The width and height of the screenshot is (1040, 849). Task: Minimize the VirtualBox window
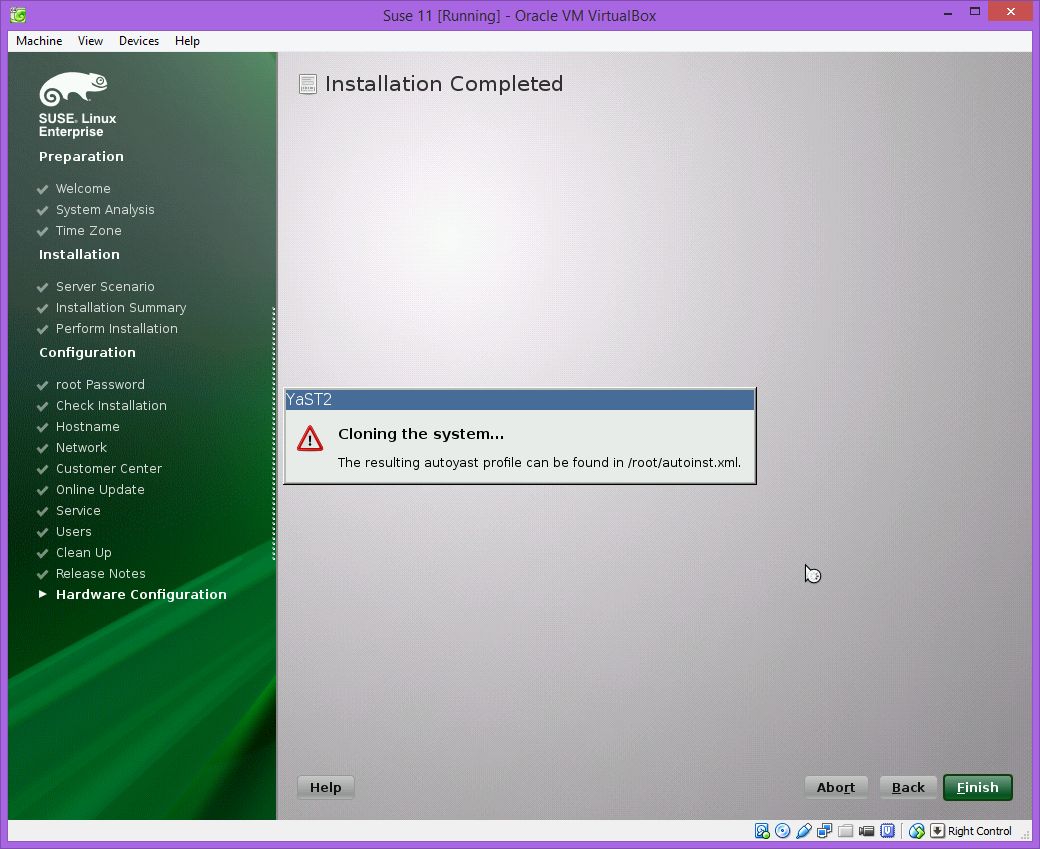click(948, 13)
